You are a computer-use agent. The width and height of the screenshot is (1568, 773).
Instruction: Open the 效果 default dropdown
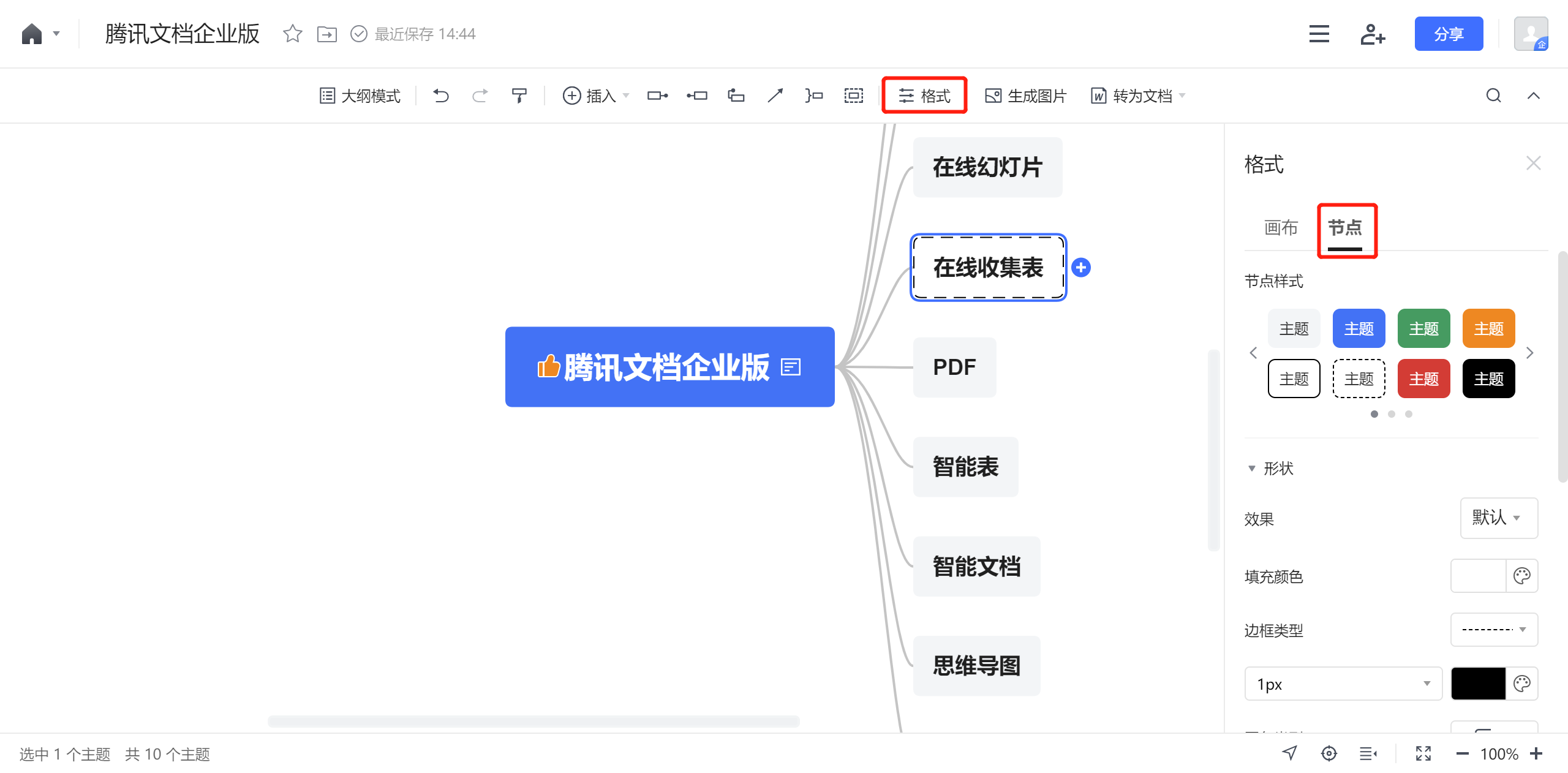click(x=1498, y=518)
